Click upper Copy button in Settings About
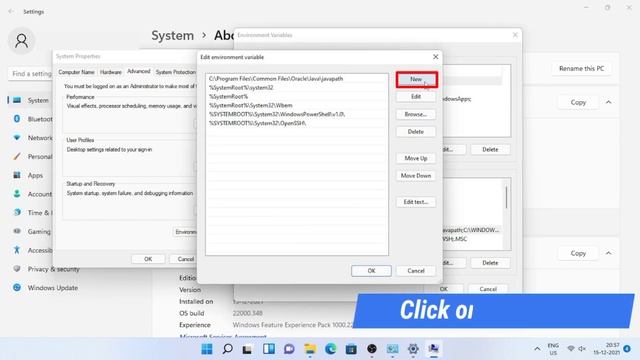Image resolution: width=640 pixels, height=360 pixels. [578, 102]
